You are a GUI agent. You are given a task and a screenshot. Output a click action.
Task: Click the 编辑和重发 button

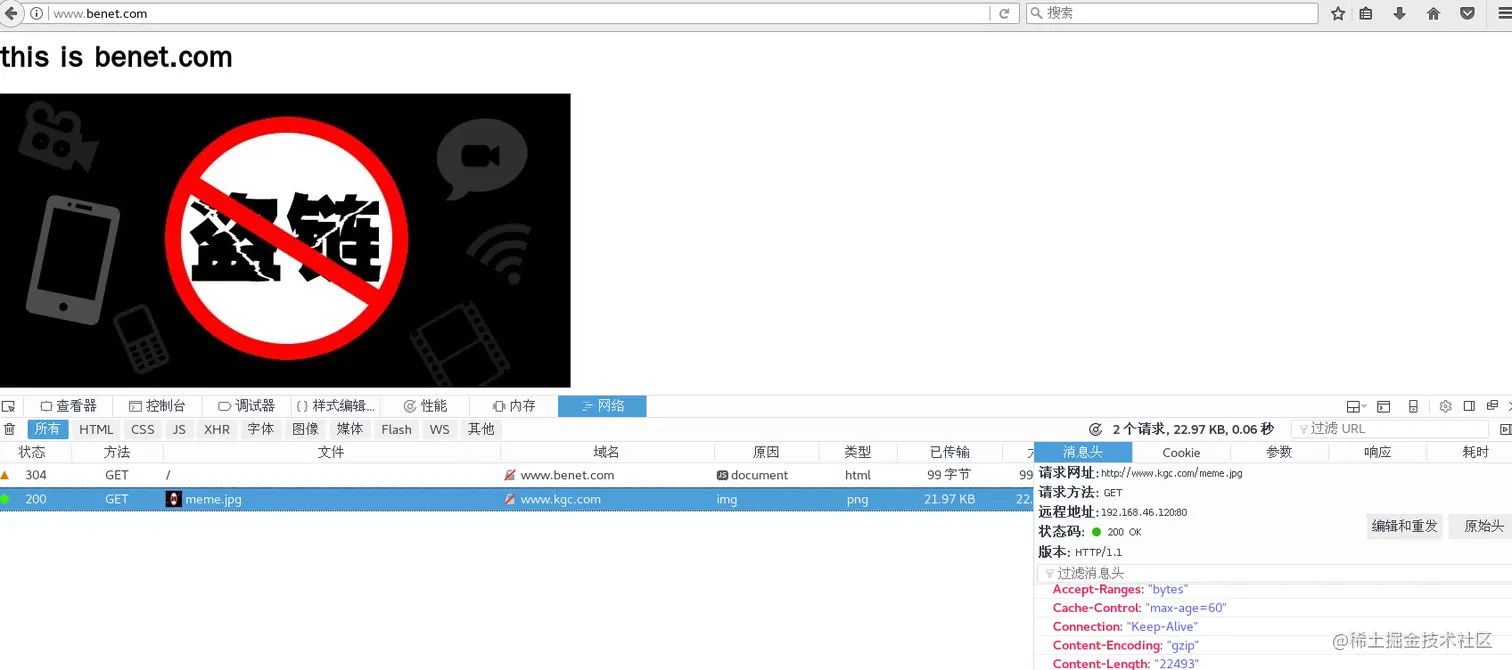point(1403,525)
